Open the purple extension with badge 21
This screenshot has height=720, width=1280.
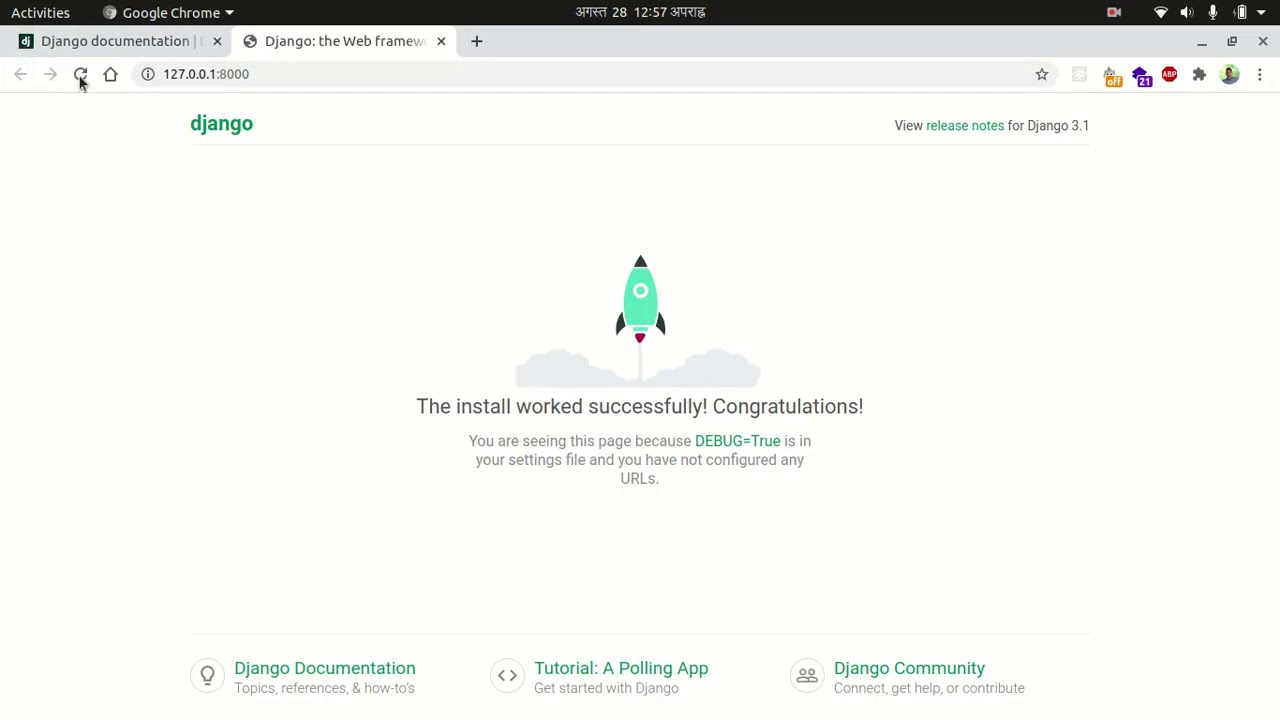(1141, 76)
